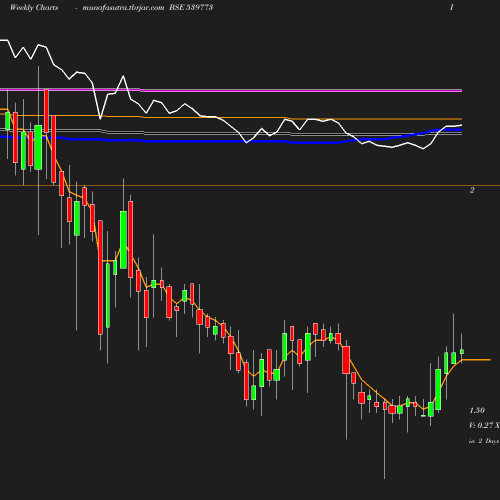Click the axis label '1' at top right
This screenshot has width=500, height=500.
pos(452,7)
